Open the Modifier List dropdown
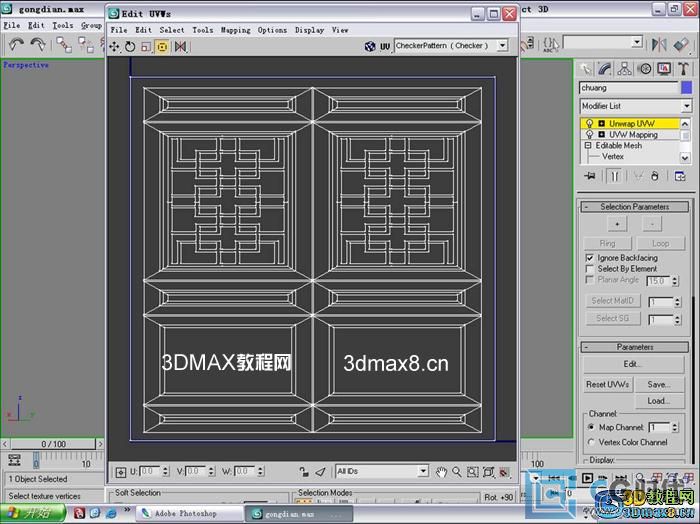The height and width of the screenshot is (524, 700). click(x=686, y=106)
